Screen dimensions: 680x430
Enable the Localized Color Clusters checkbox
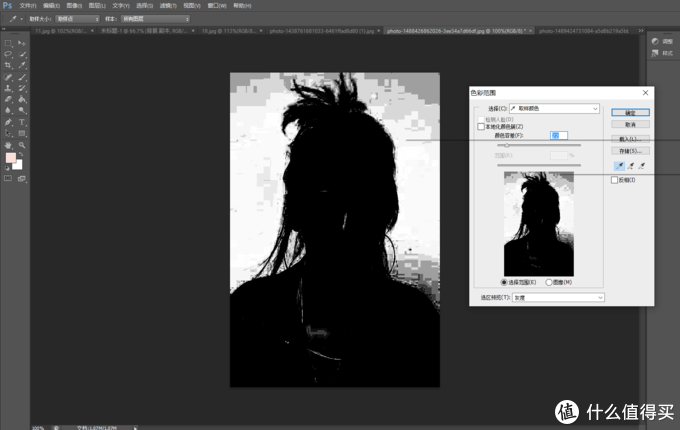point(481,127)
